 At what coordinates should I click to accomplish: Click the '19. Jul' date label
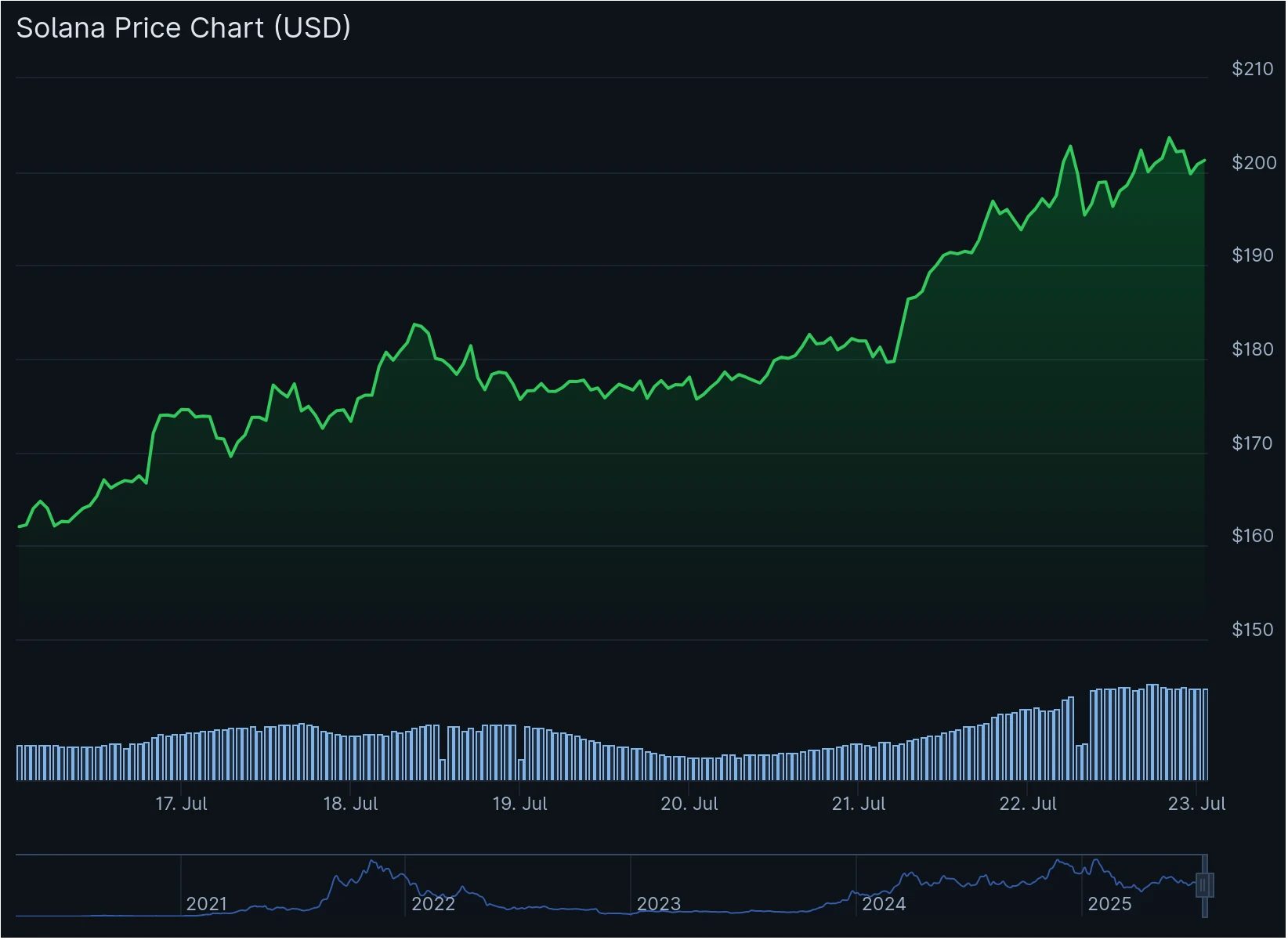coord(519,804)
